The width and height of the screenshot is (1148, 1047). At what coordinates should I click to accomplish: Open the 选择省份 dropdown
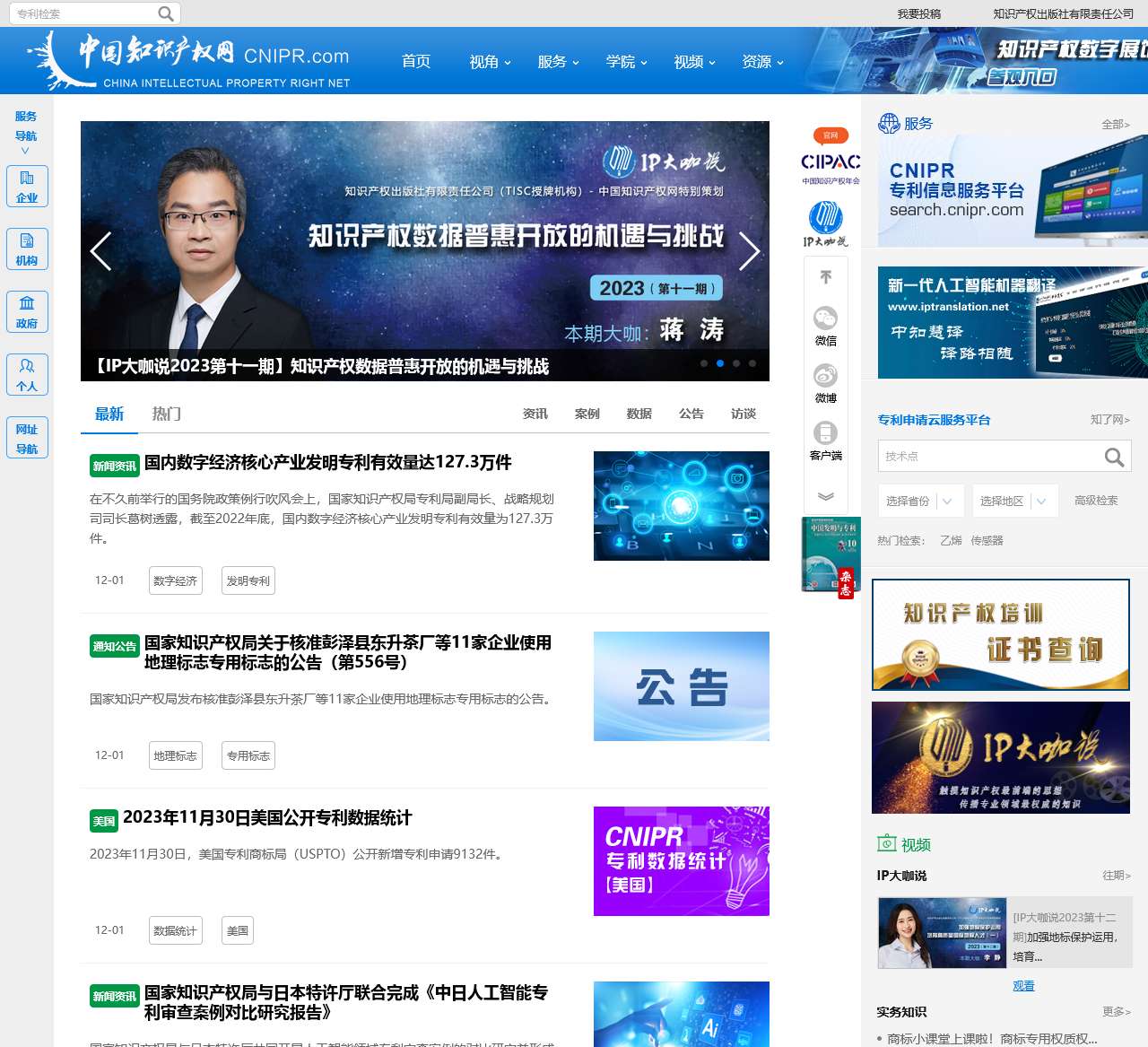(x=921, y=501)
